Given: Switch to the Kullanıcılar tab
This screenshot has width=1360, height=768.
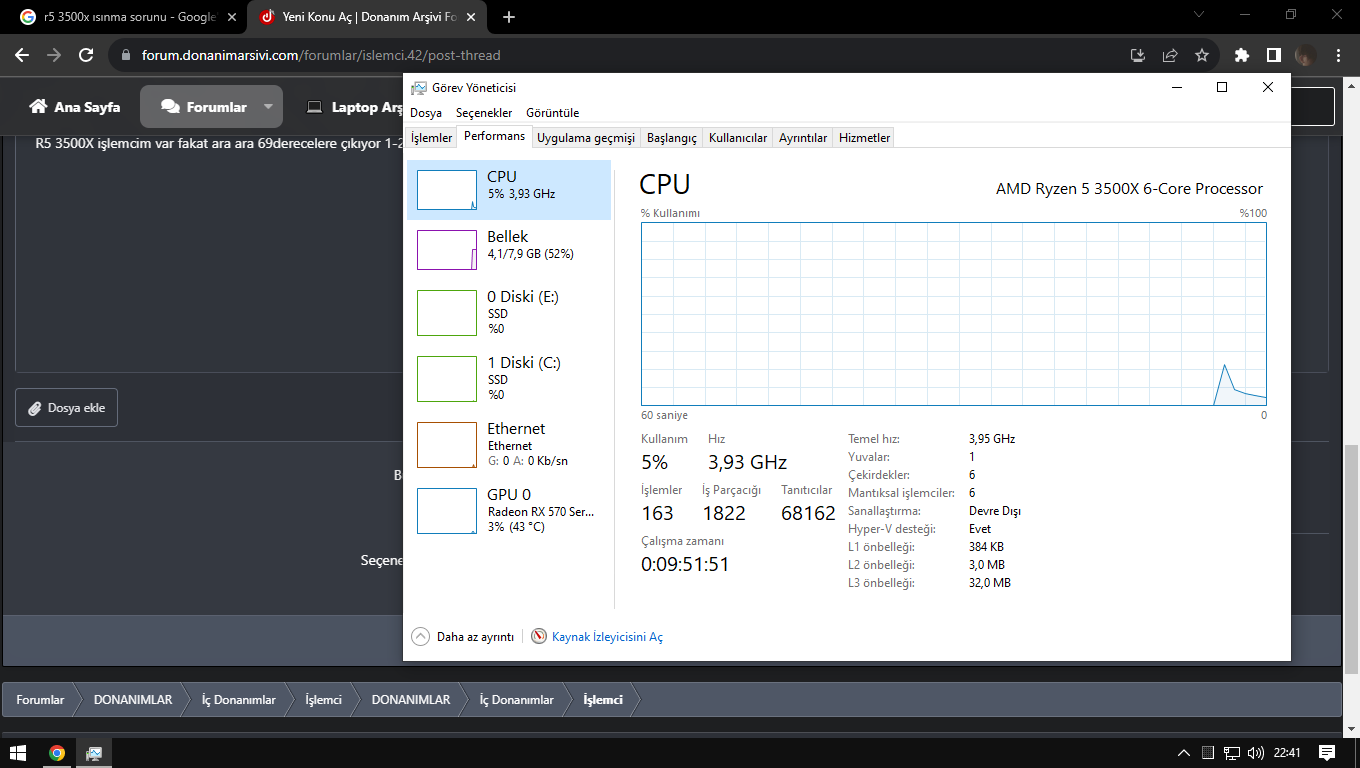Looking at the screenshot, I should tap(738, 138).
